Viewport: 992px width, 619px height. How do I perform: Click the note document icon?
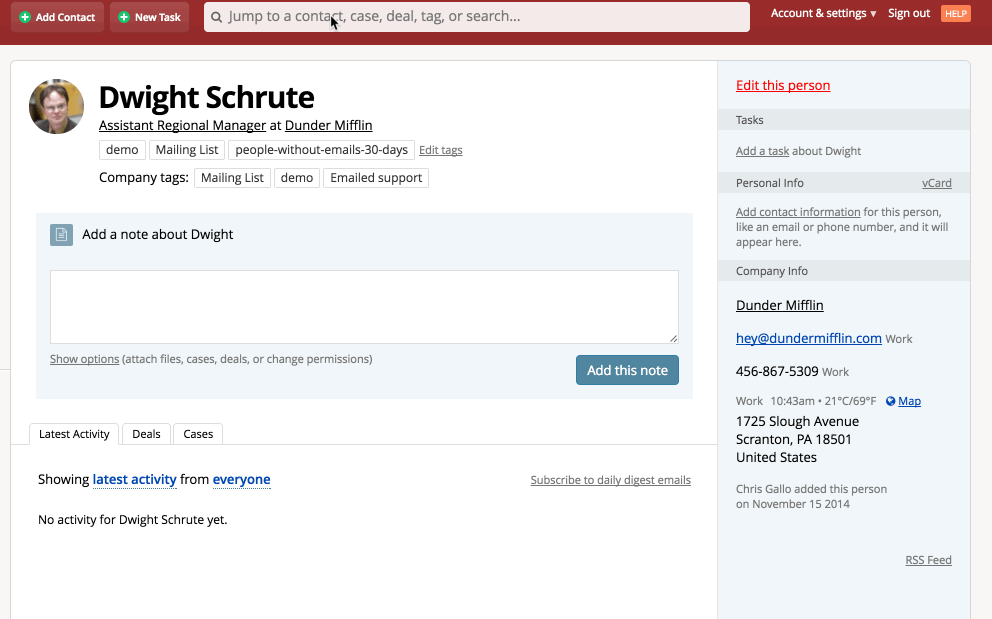(x=61, y=235)
